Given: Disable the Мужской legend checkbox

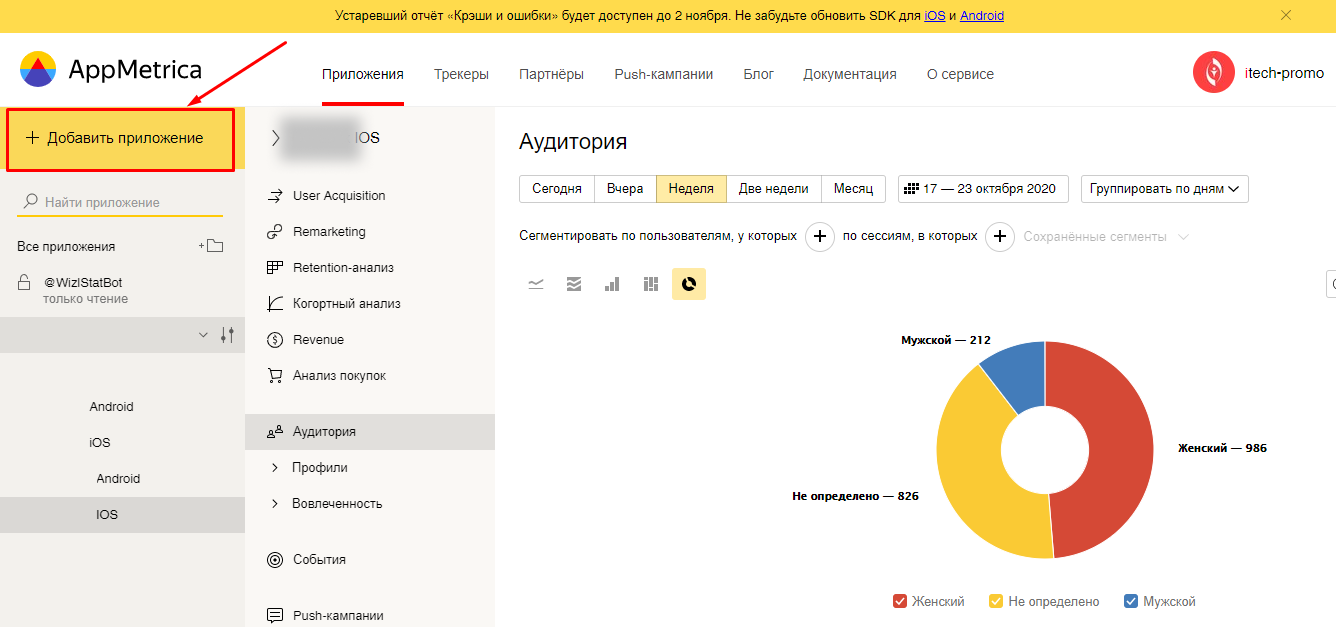Looking at the screenshot, I should 1131,601.
